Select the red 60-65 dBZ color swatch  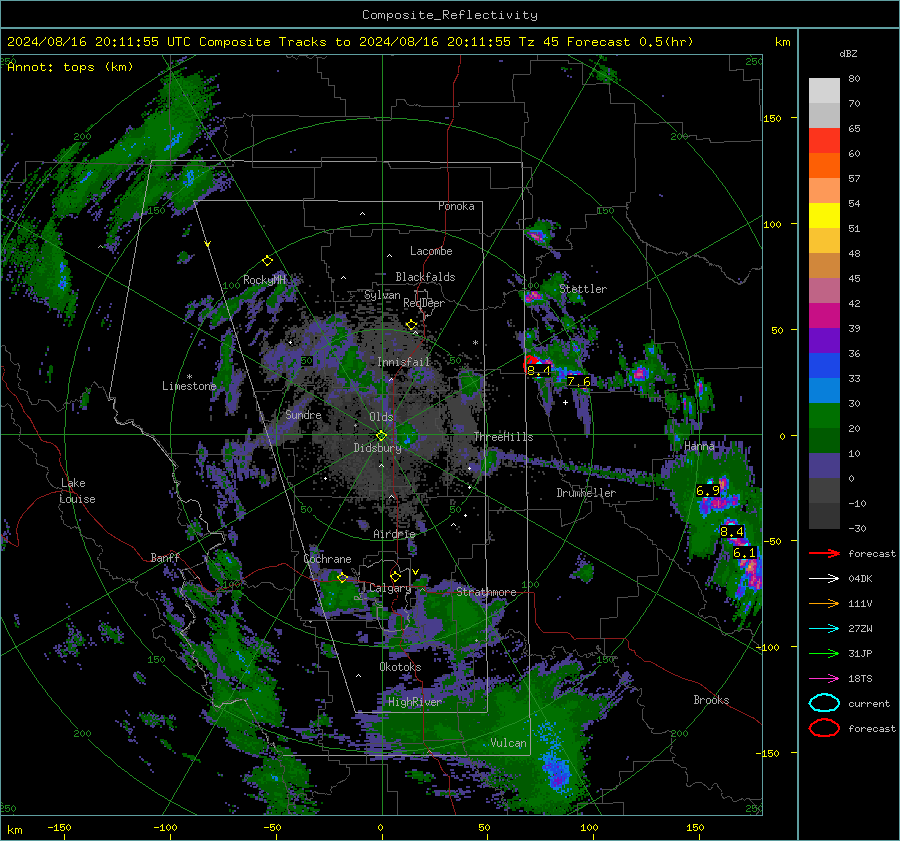824,141
